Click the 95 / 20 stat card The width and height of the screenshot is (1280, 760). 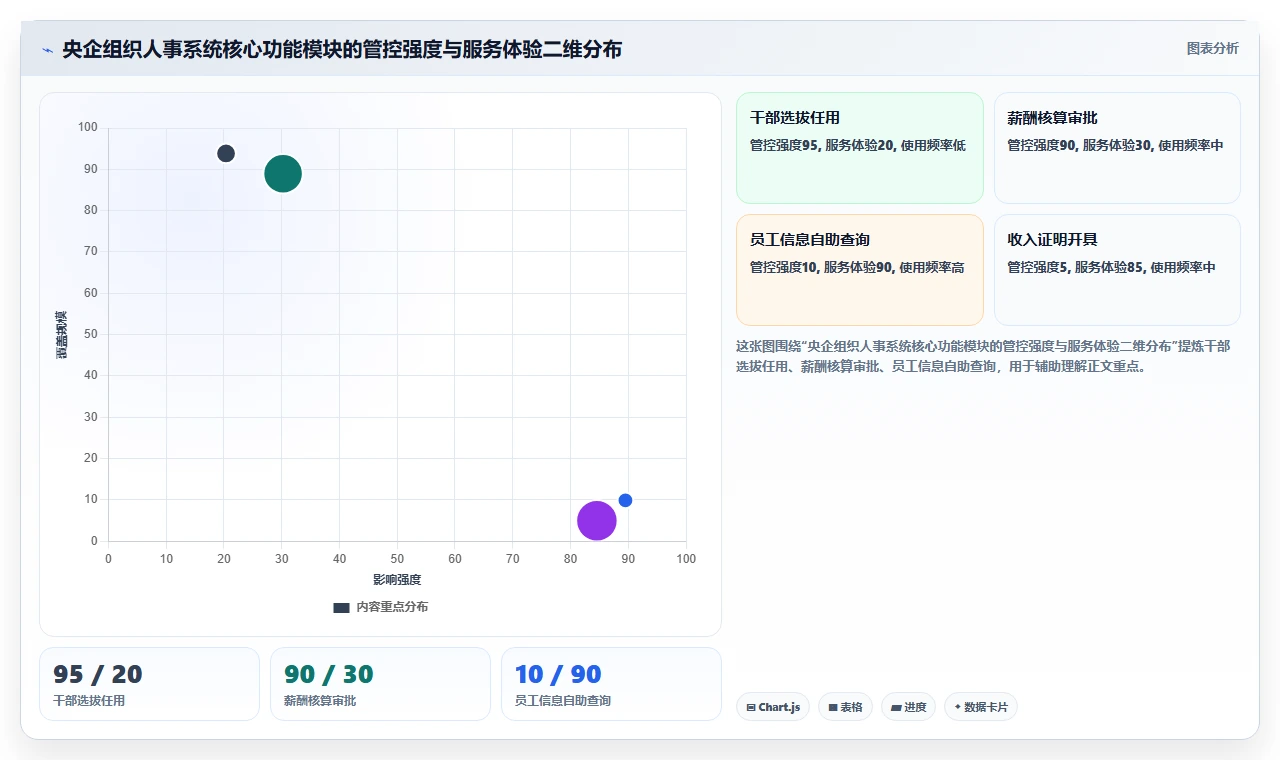point(149,684)
